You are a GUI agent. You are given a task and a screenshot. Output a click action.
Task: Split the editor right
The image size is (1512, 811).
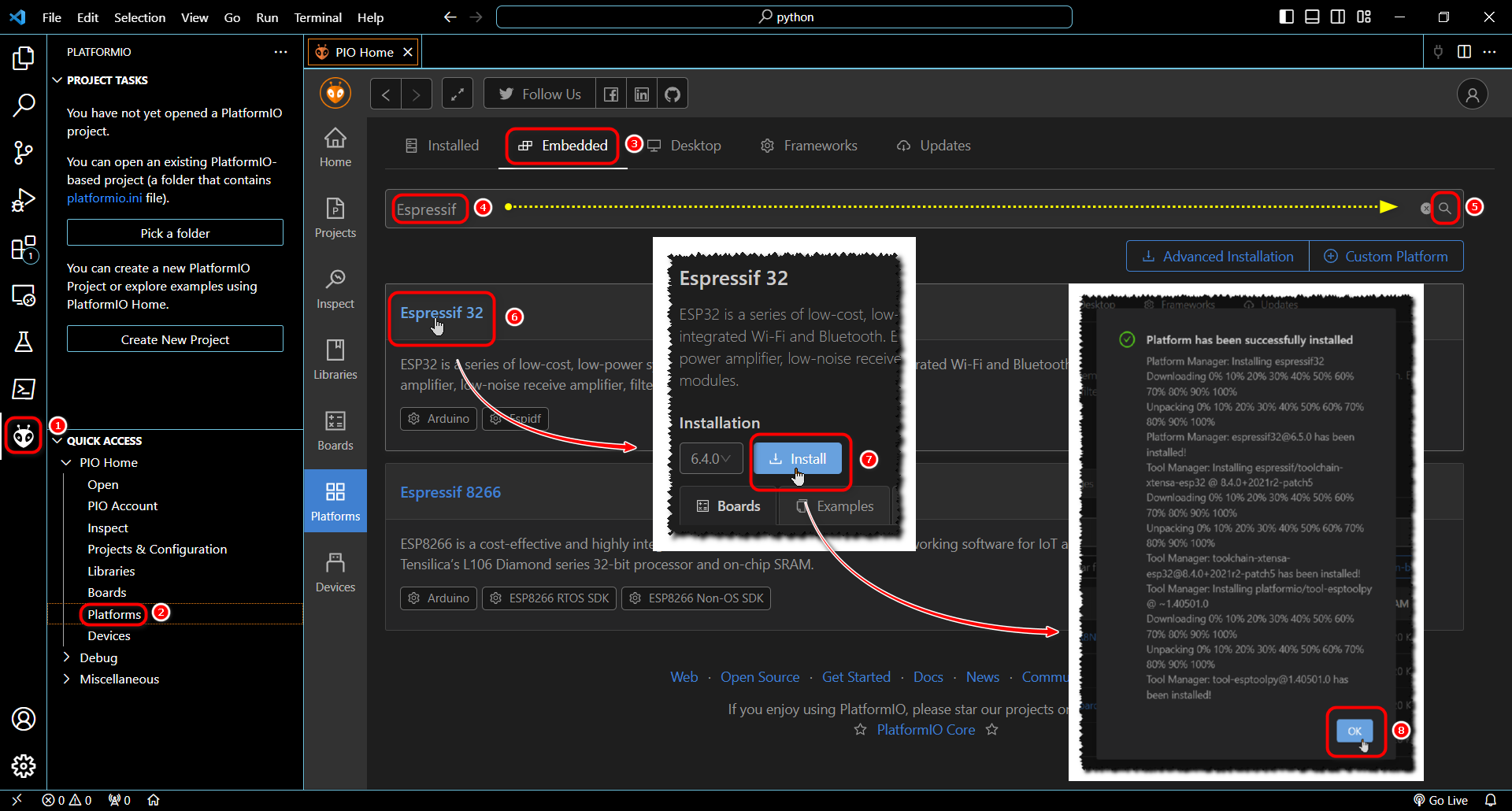click(x=1464, y=52)
